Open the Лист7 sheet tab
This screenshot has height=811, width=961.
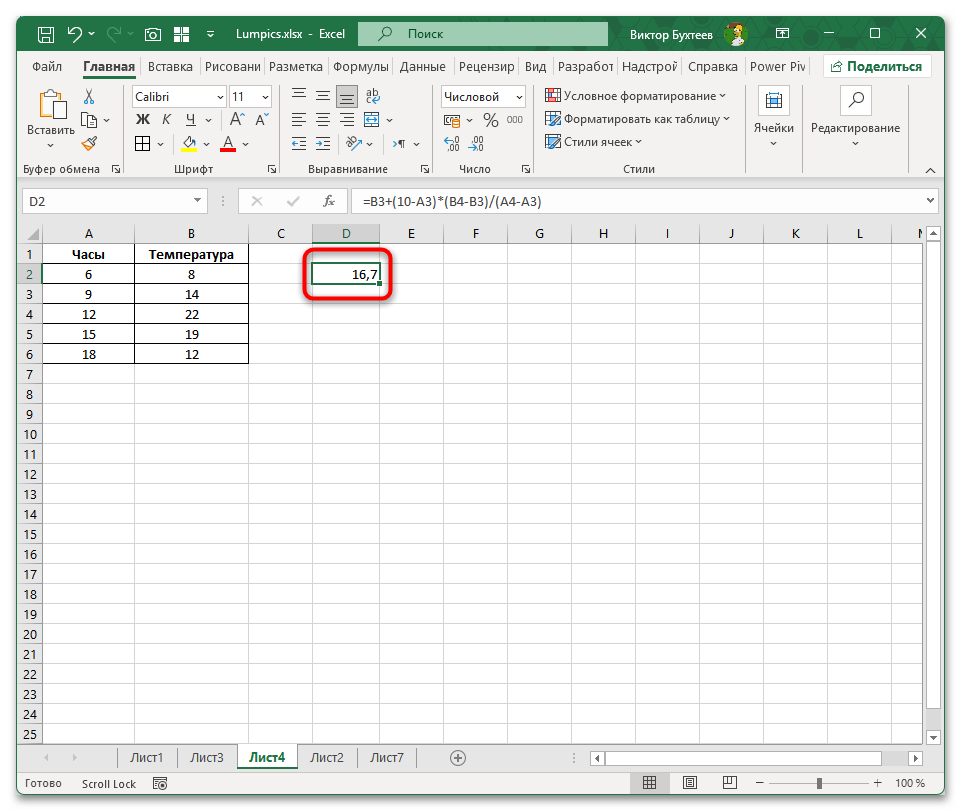pyautogui.click(x=387, y=758)
